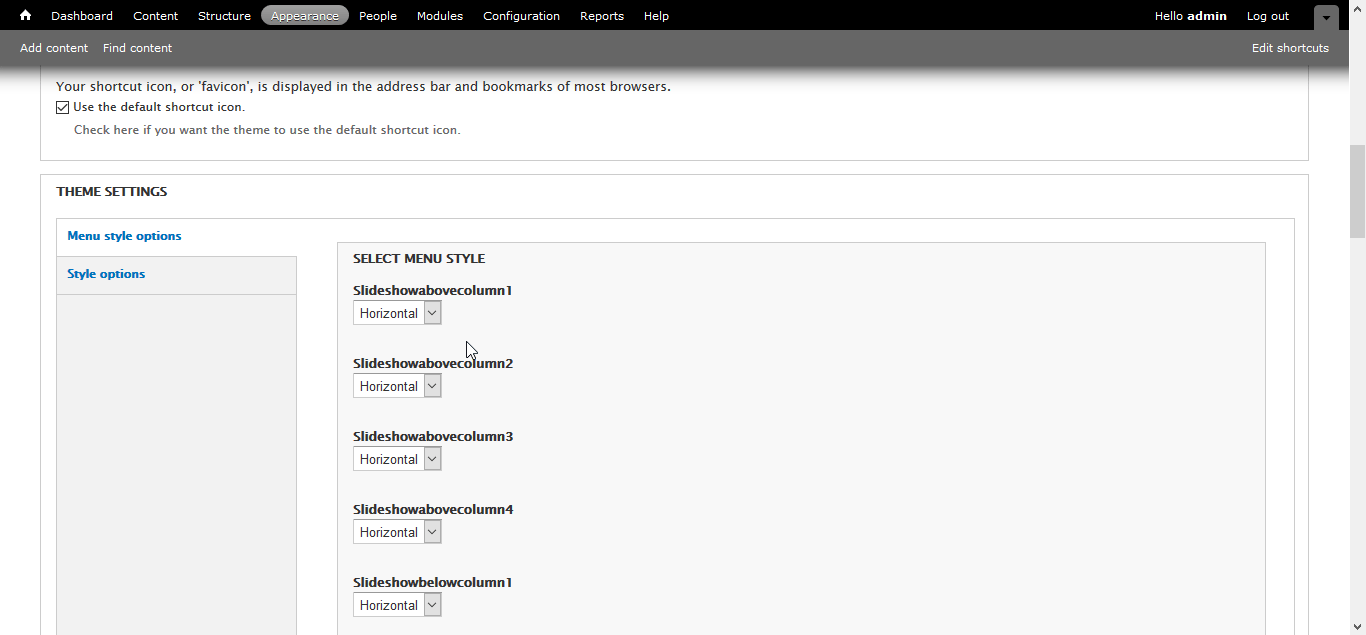This screenshot has width=1366, height=635.
Task: Open the Reports menu
Action: 602,16
